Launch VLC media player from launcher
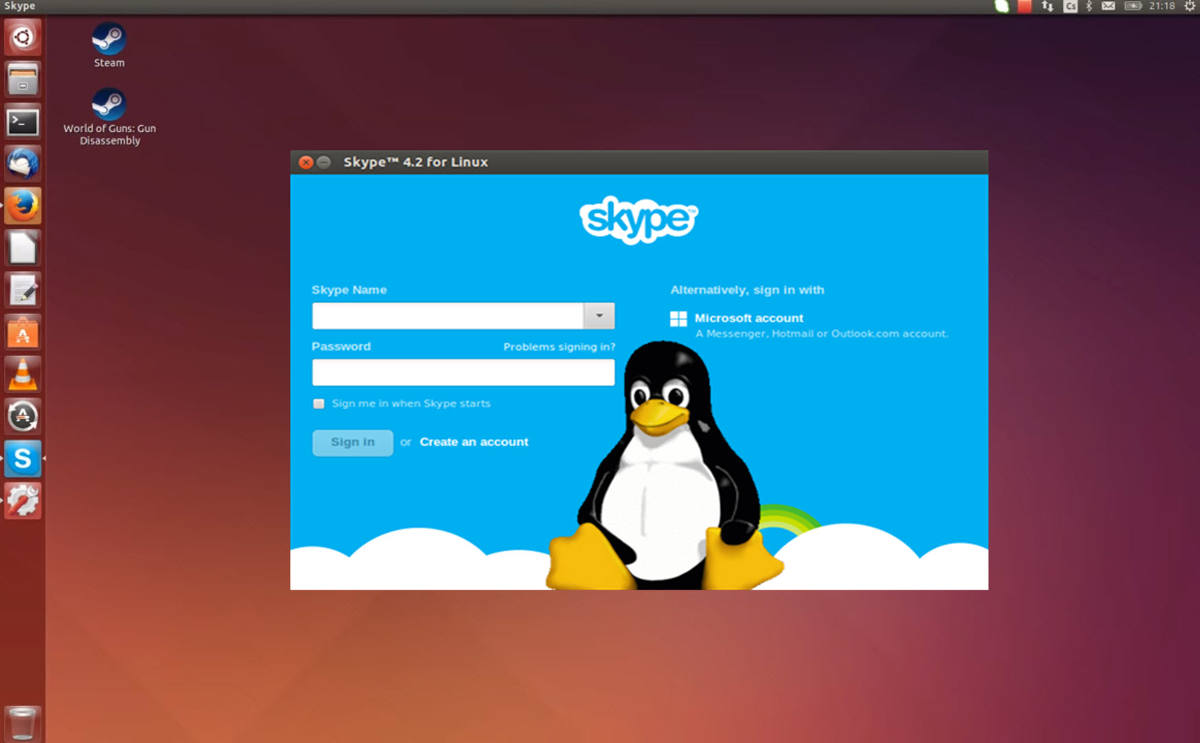Screen dimensions: 1200x743 point(22,374)
